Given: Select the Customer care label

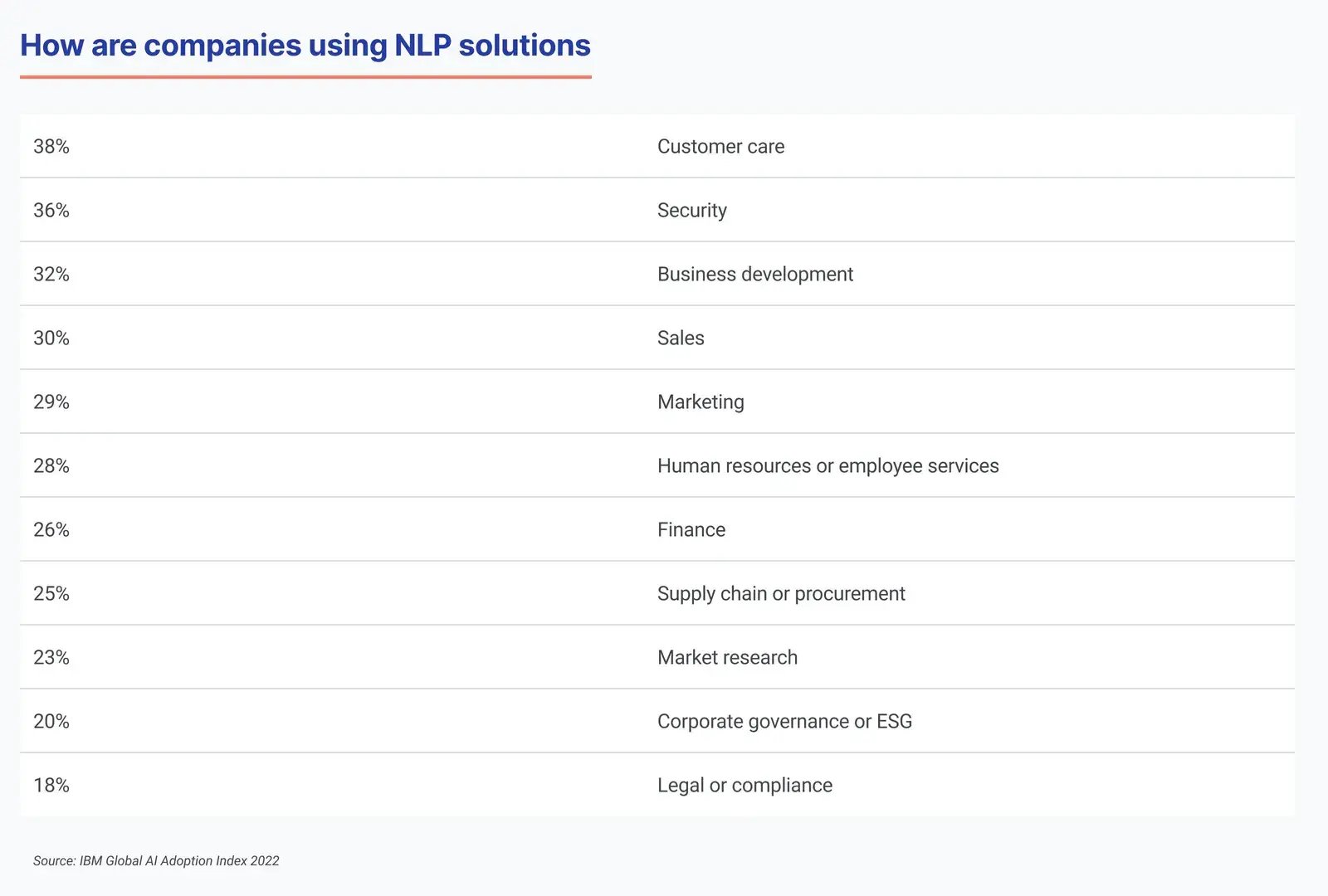Looking at the screenshot, I should pos(720,147).
